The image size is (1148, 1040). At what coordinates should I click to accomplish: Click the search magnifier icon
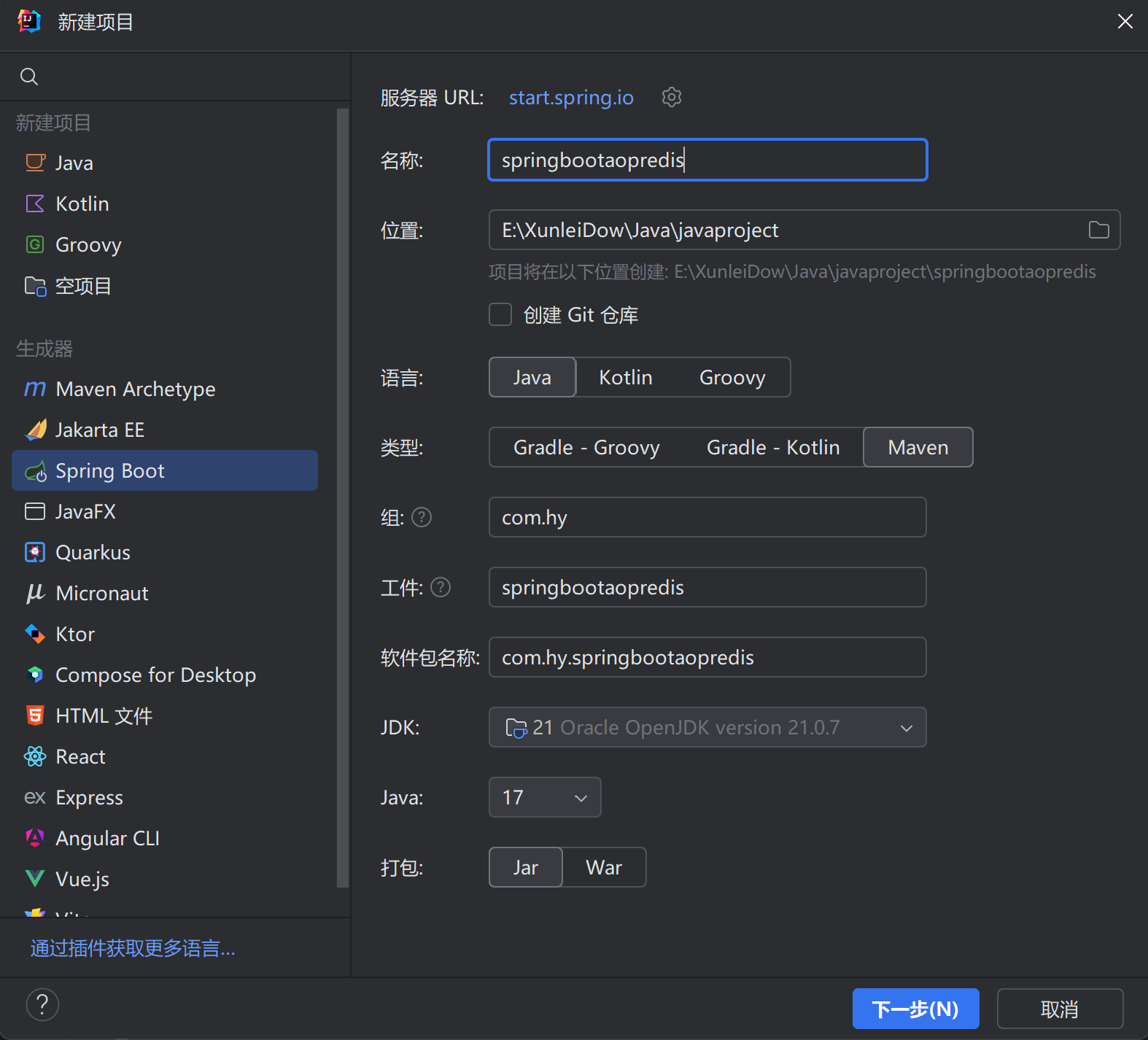click(x=29, y=77)
